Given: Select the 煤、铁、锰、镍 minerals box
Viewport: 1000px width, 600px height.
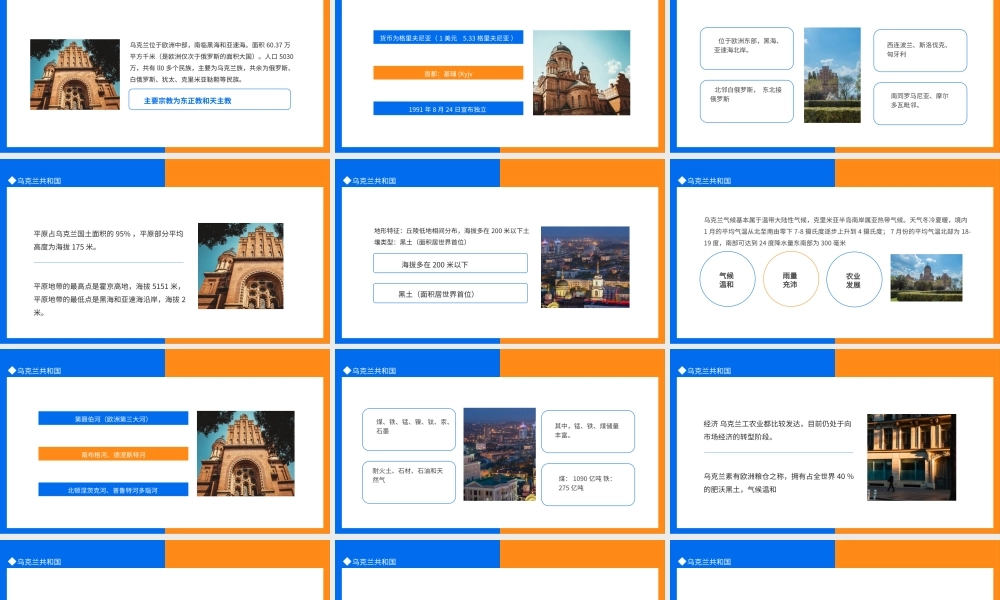Looking at the screenshot, I should (409, 429).
